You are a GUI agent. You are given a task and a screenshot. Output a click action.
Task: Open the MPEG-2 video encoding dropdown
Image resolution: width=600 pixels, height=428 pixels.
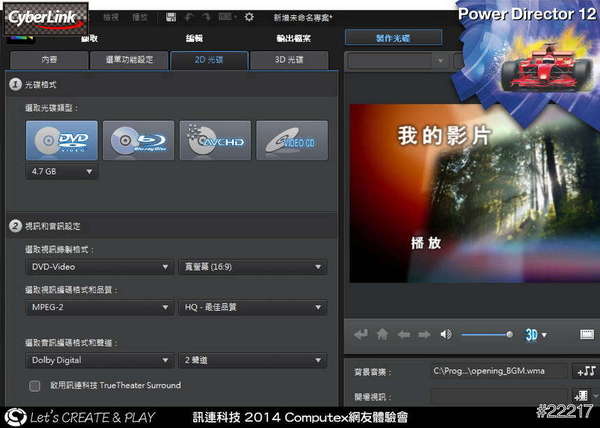coord(99,307)
